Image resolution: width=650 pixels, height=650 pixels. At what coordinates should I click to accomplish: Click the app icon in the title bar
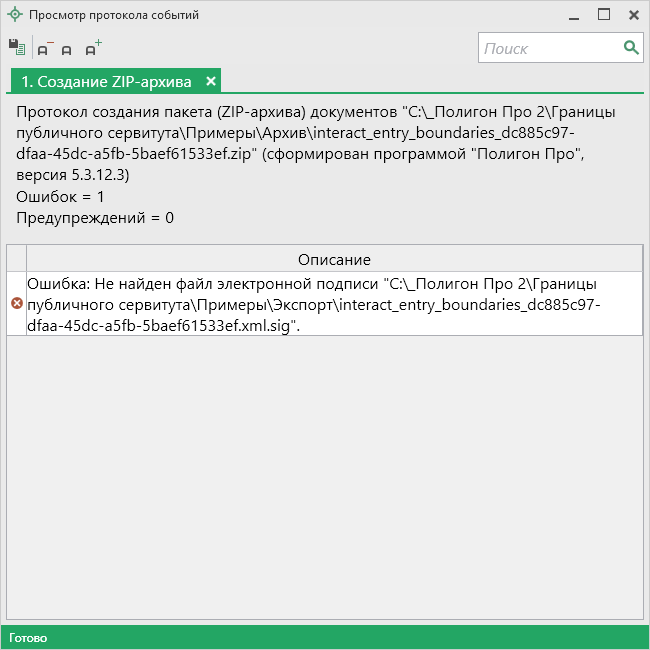tap(14, 15)
